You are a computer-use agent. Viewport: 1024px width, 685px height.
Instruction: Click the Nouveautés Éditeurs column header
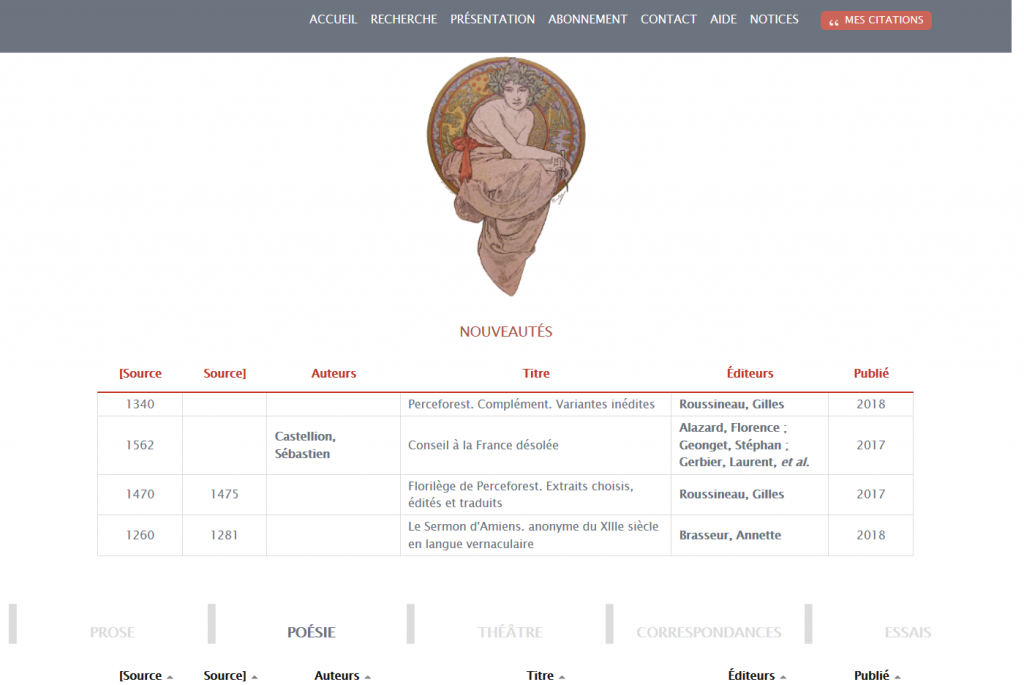point(750,373)
